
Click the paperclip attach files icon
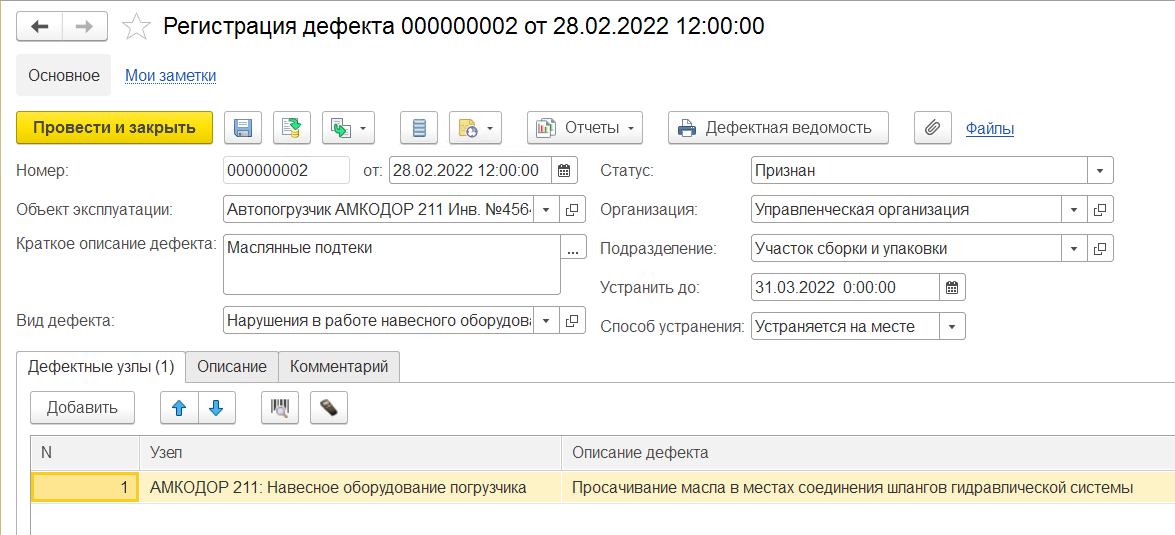tap(932, 128)
